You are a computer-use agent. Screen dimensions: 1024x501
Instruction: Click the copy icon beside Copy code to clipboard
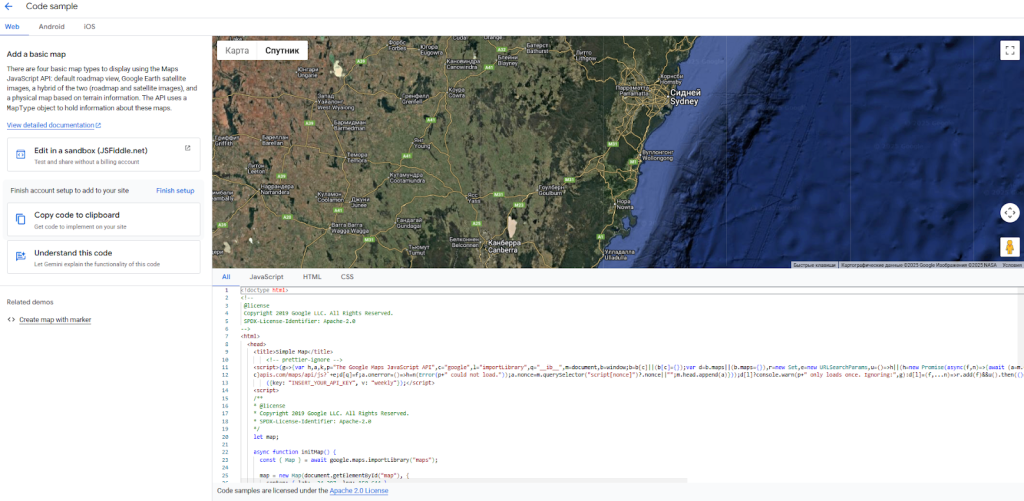click(x=21, y=219)
